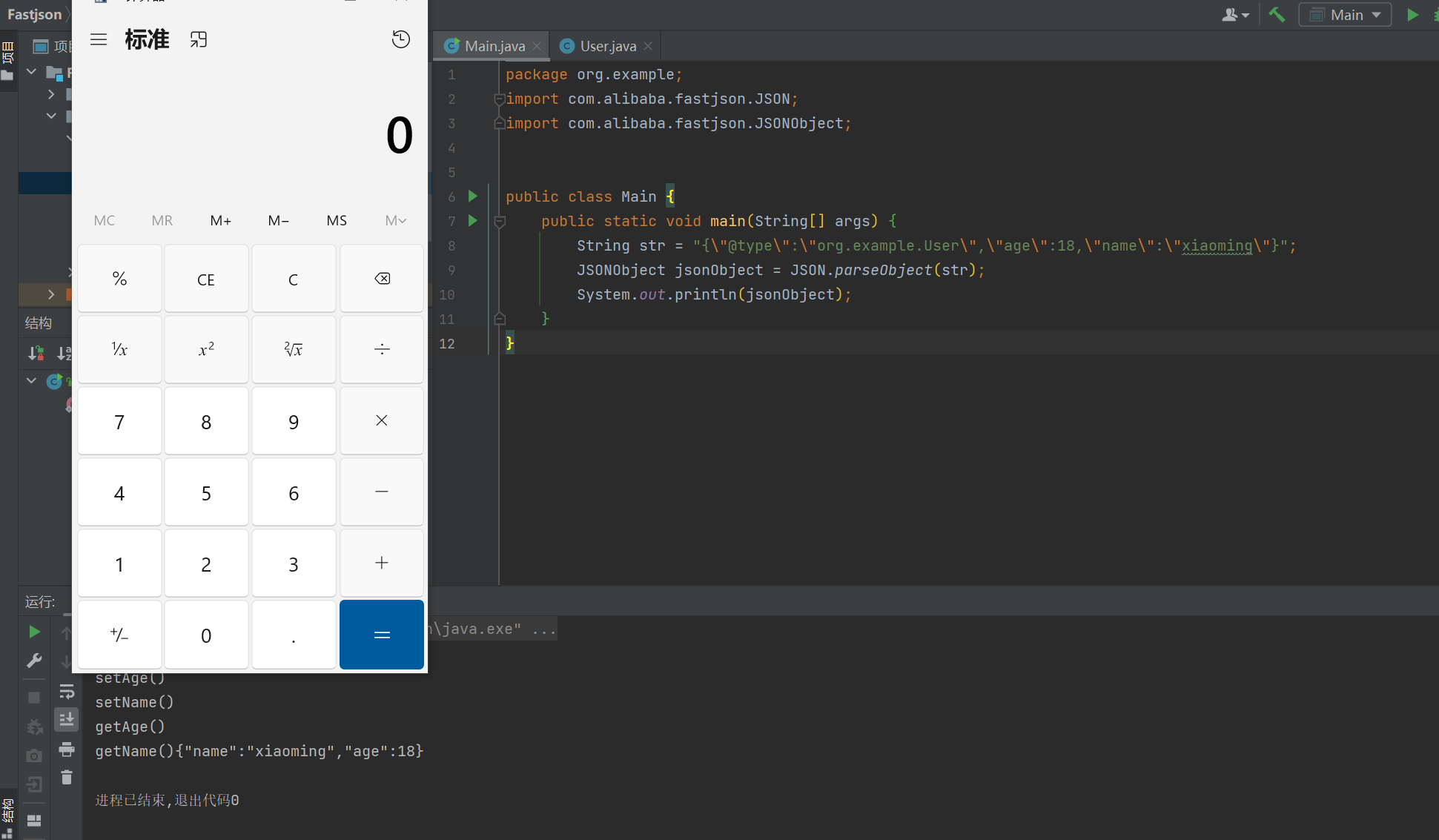This screenshot has height=840, width=1439.
Task: Click digit 7 on Calculator keypad
Action: tap(119, 420)
